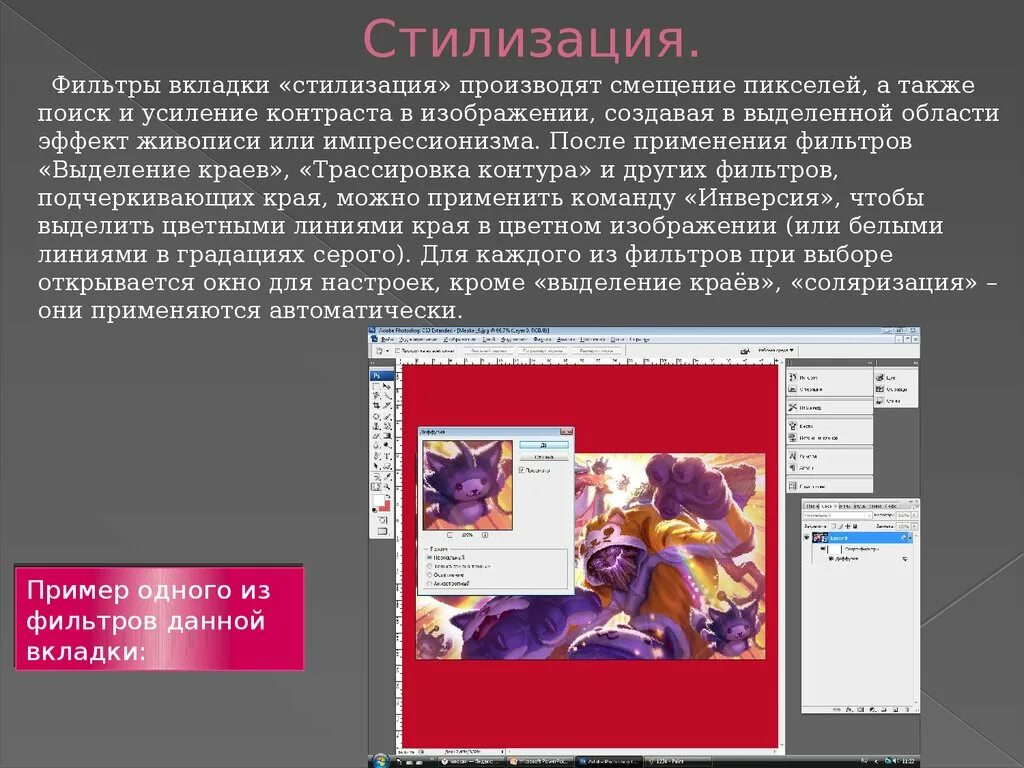Zoom in the Диффузия preview (plus)

click(485, 535)
